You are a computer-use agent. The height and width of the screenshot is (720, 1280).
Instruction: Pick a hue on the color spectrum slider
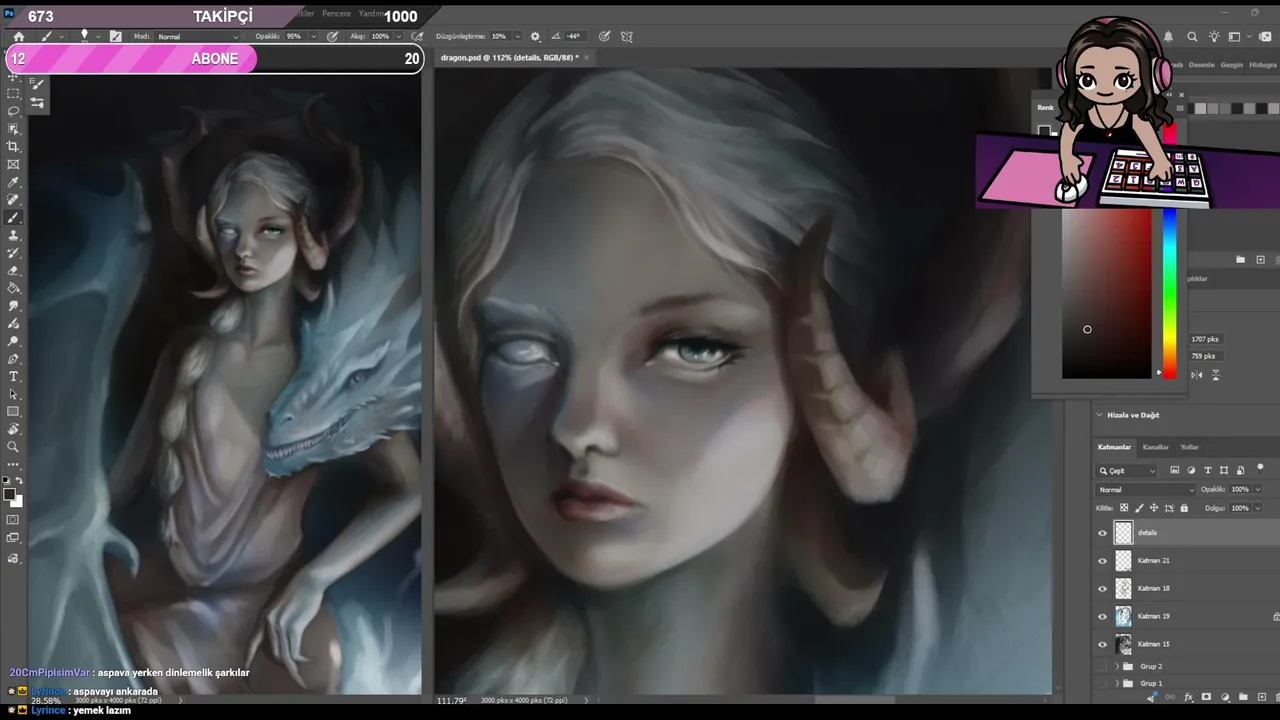pyautogui.click(x=1170, y=293)
